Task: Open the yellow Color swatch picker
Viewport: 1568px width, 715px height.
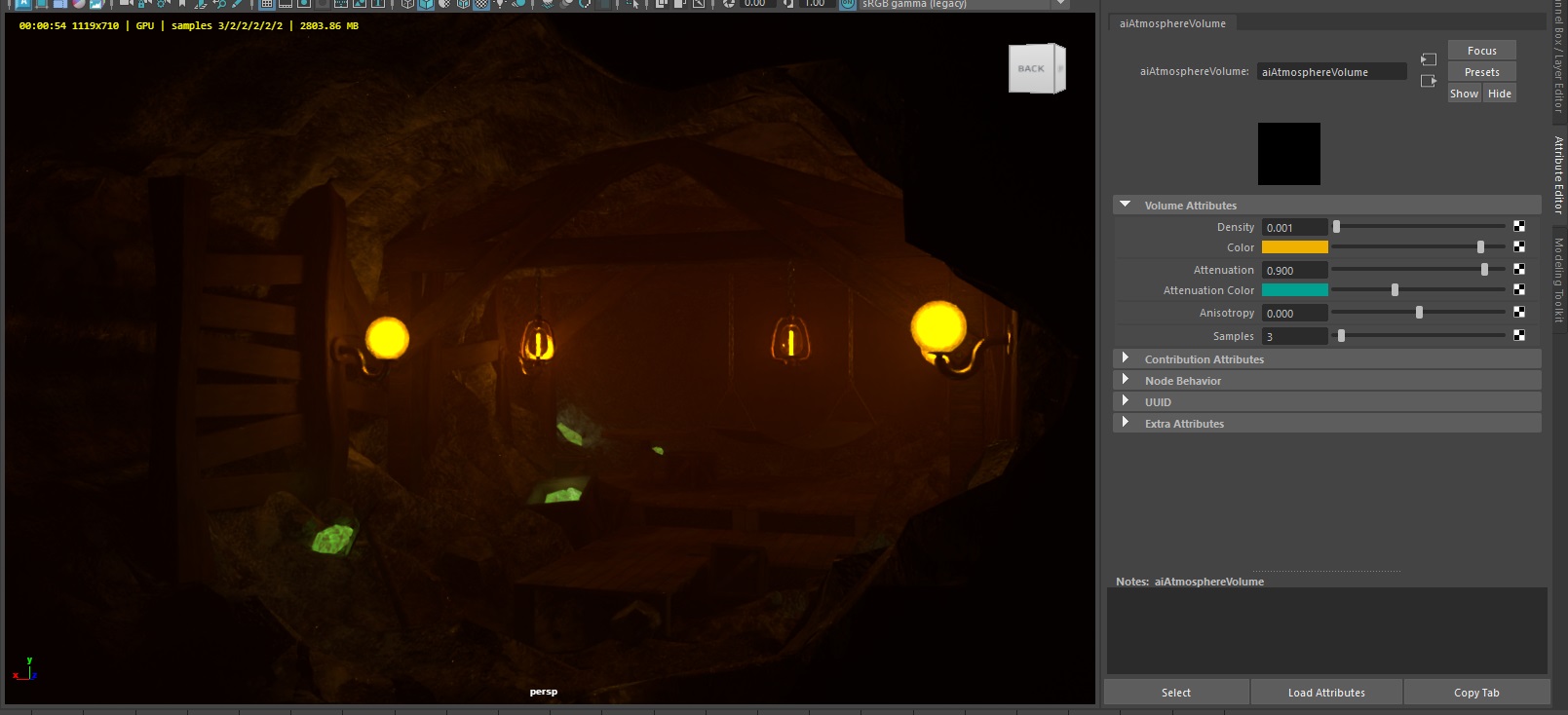Action: coord(1294,247)
